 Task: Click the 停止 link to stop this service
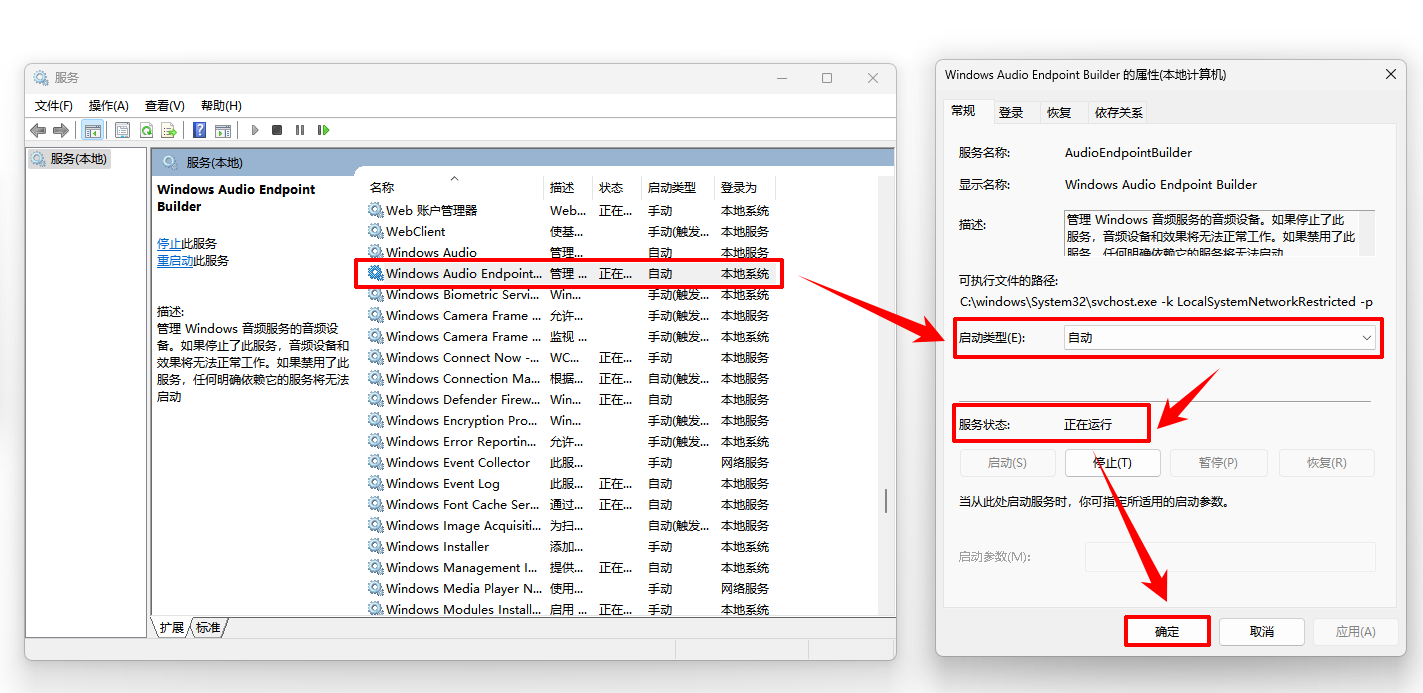tap(169, 243)
